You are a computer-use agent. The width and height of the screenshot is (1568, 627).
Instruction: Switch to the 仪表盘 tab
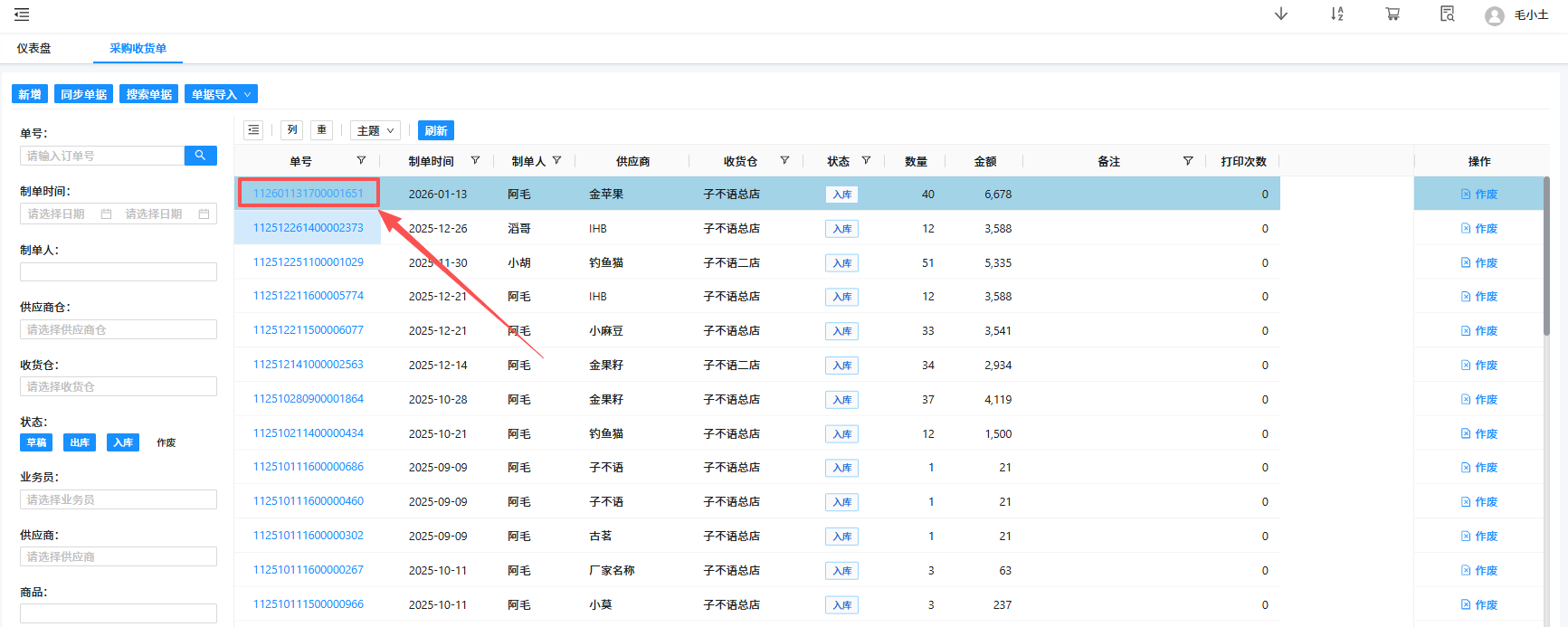pyautogui.click(x=33, y=49)
